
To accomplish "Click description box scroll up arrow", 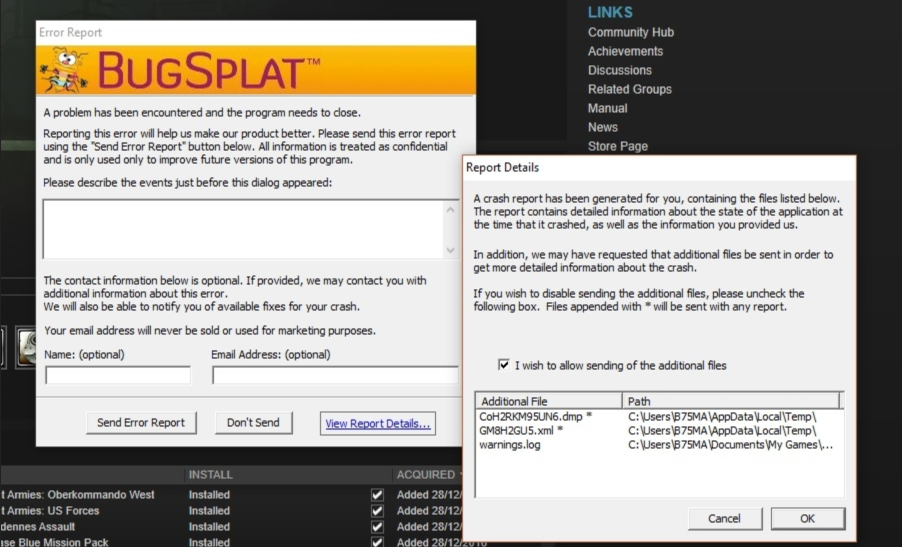I will click(x=450, y=210).
